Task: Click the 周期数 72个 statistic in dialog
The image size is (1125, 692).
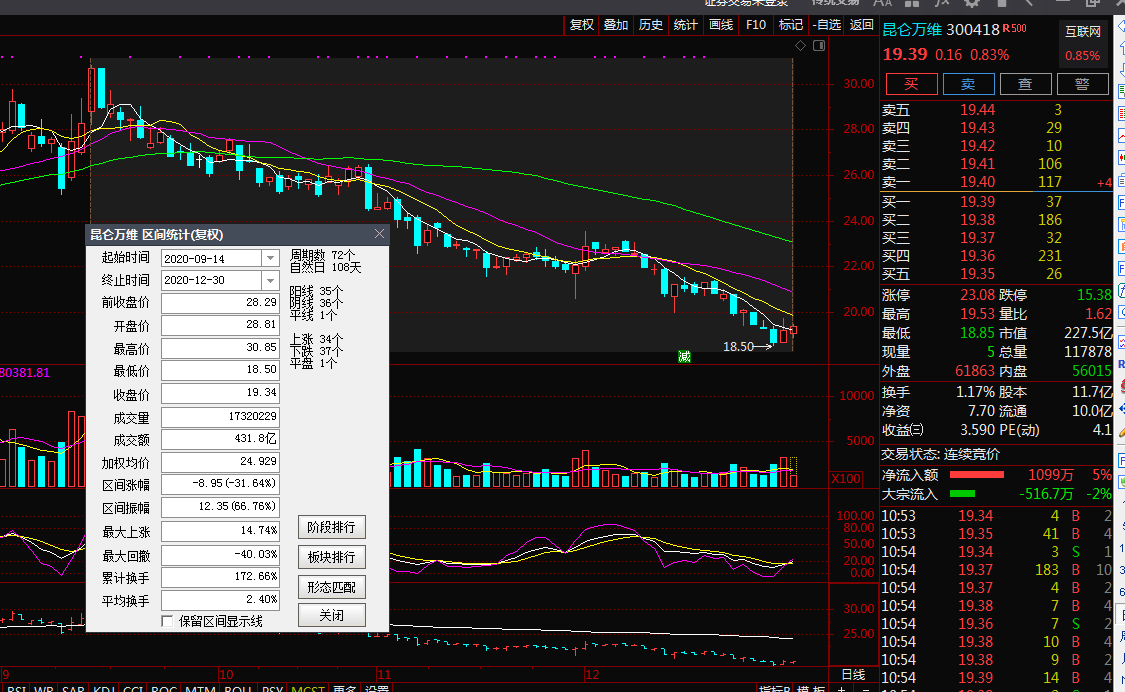Action: pyautogui.click(x=323, y=256)
